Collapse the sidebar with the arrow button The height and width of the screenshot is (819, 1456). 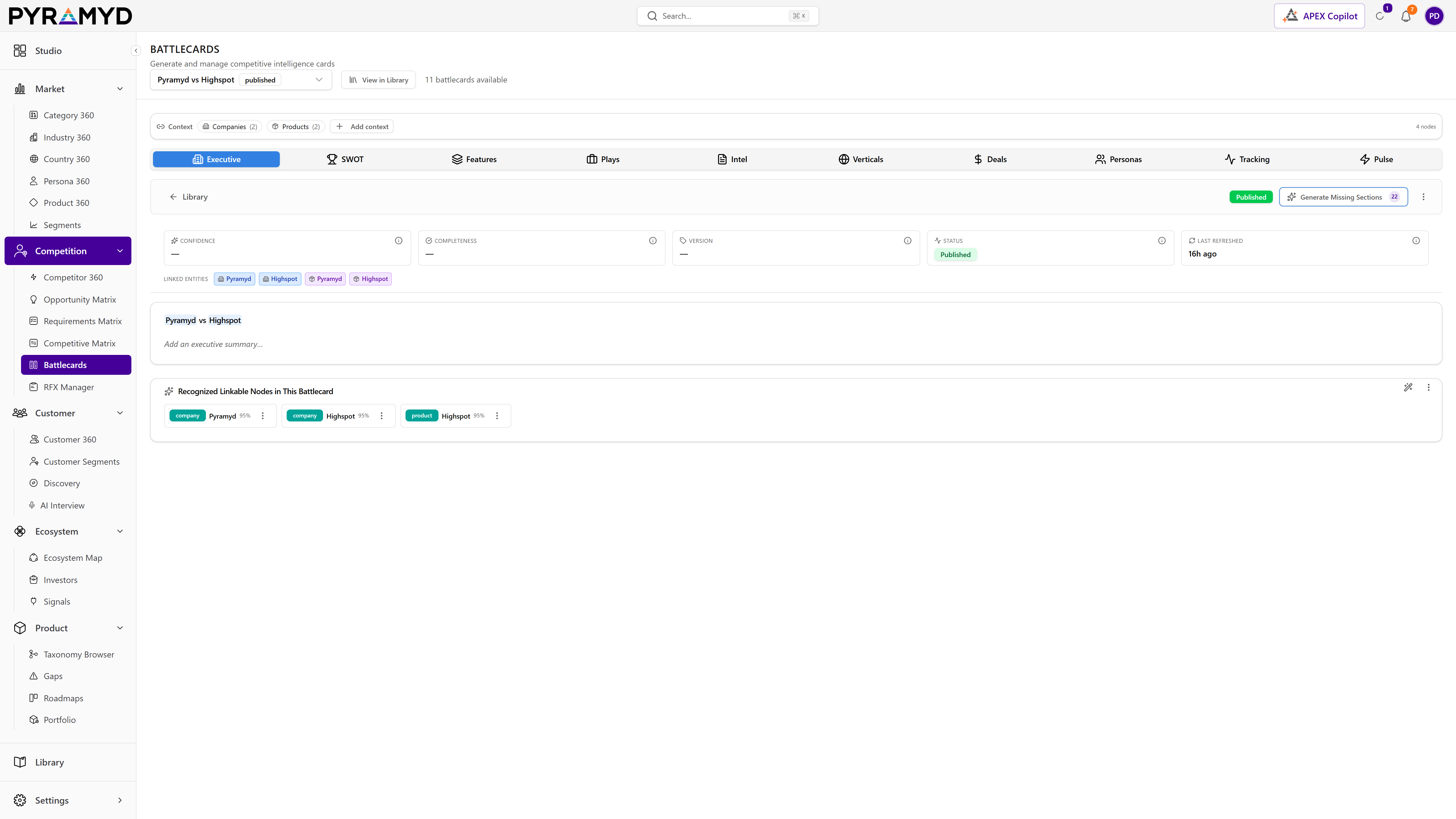pyautogui.click(x=136, y=51)
